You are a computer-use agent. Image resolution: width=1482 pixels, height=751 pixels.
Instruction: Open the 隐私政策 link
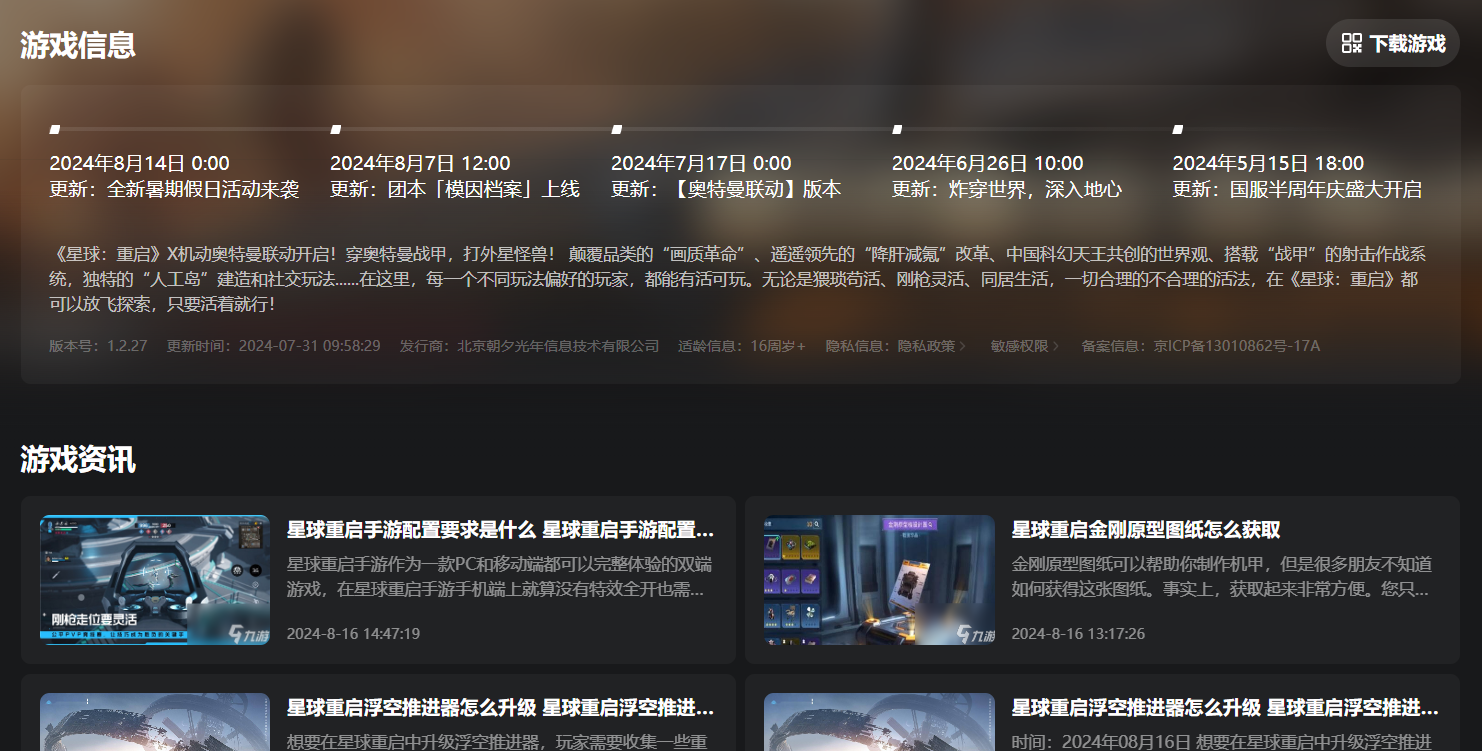(926, 346)
